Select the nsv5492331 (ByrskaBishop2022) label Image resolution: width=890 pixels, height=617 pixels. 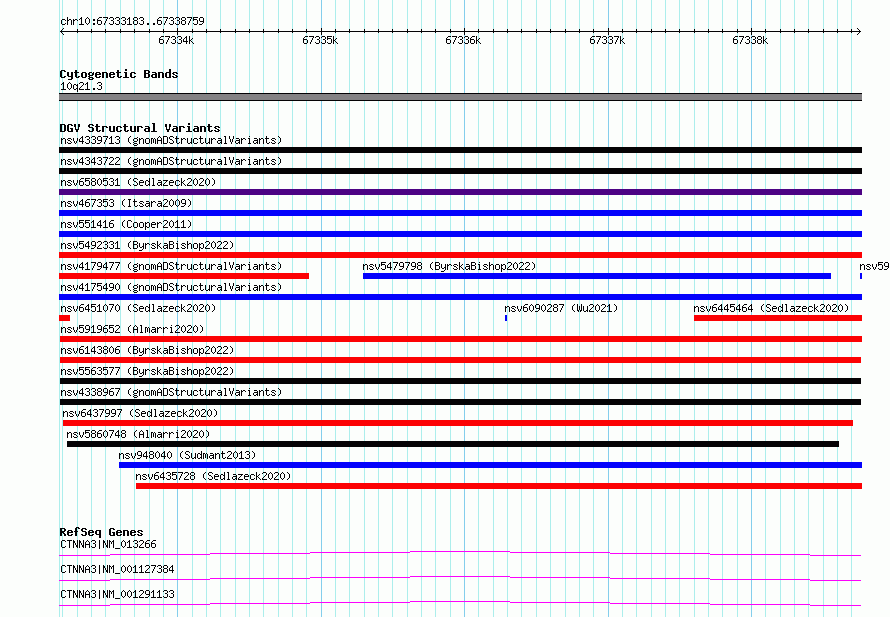tap(147, 245)
